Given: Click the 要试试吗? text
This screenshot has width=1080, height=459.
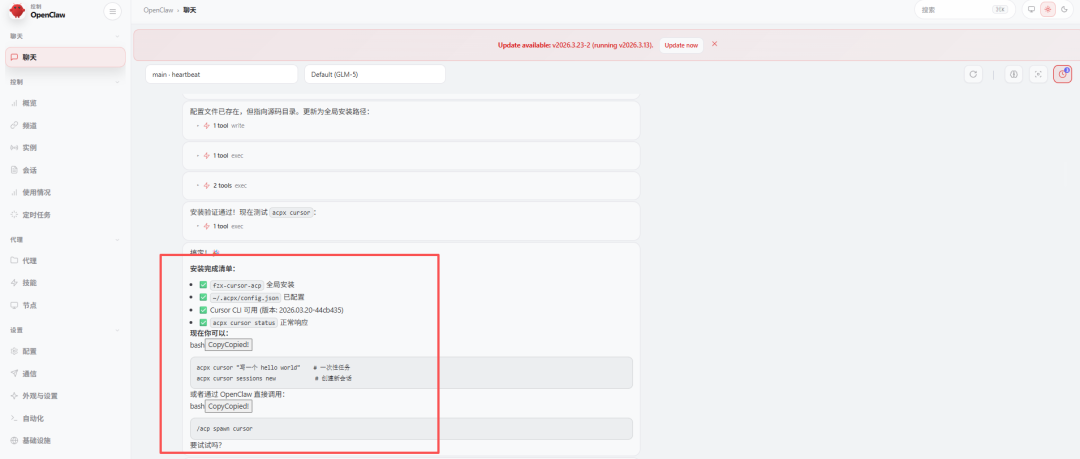Looking at the screenshot, I should point(206,445).
